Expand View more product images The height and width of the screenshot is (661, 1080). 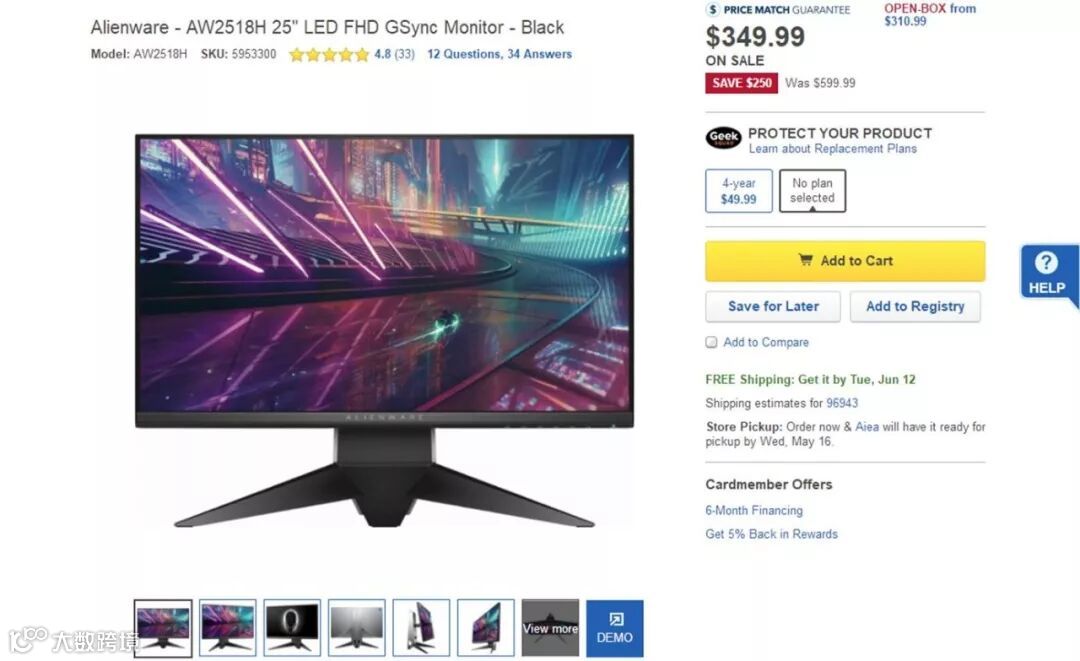[550, 627]
